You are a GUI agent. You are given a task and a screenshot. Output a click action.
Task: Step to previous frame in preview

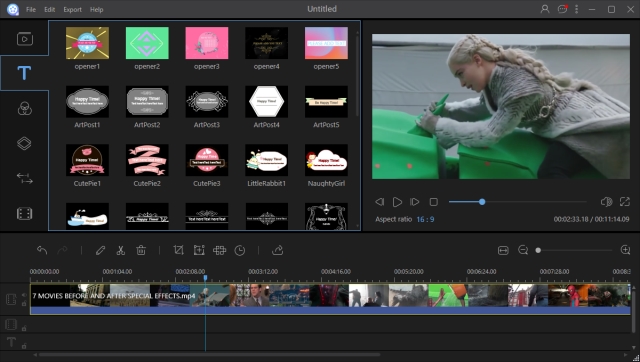point(379,202)
